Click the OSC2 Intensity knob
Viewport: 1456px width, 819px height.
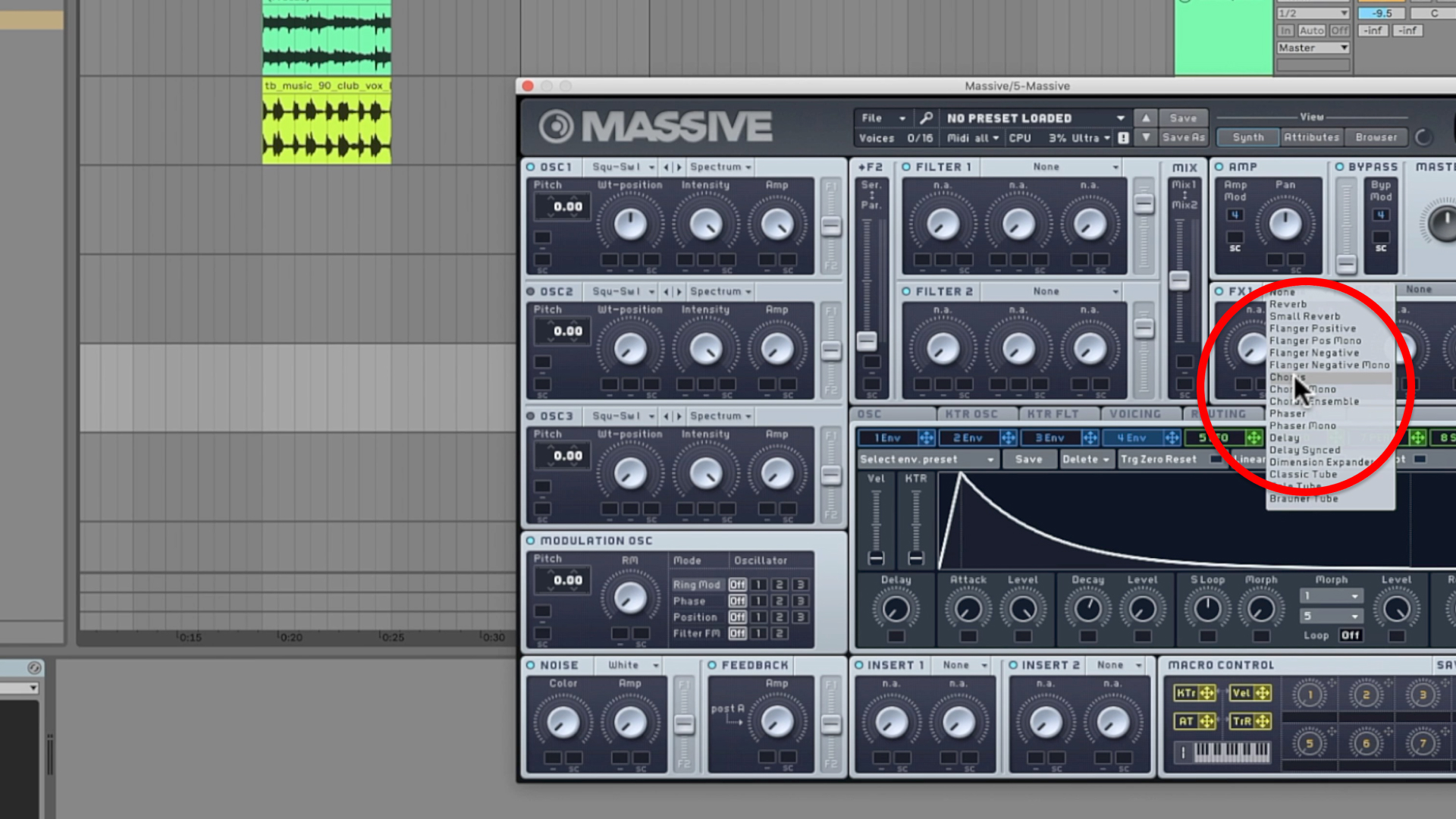click(705, 349)
